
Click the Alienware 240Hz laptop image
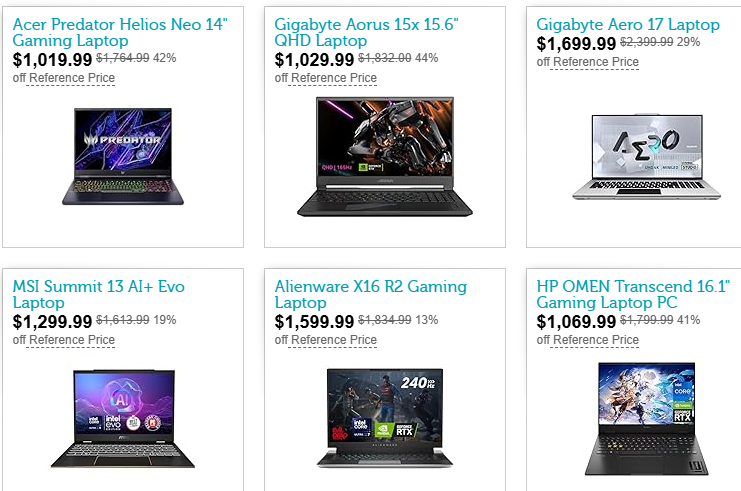coord(385,419)
